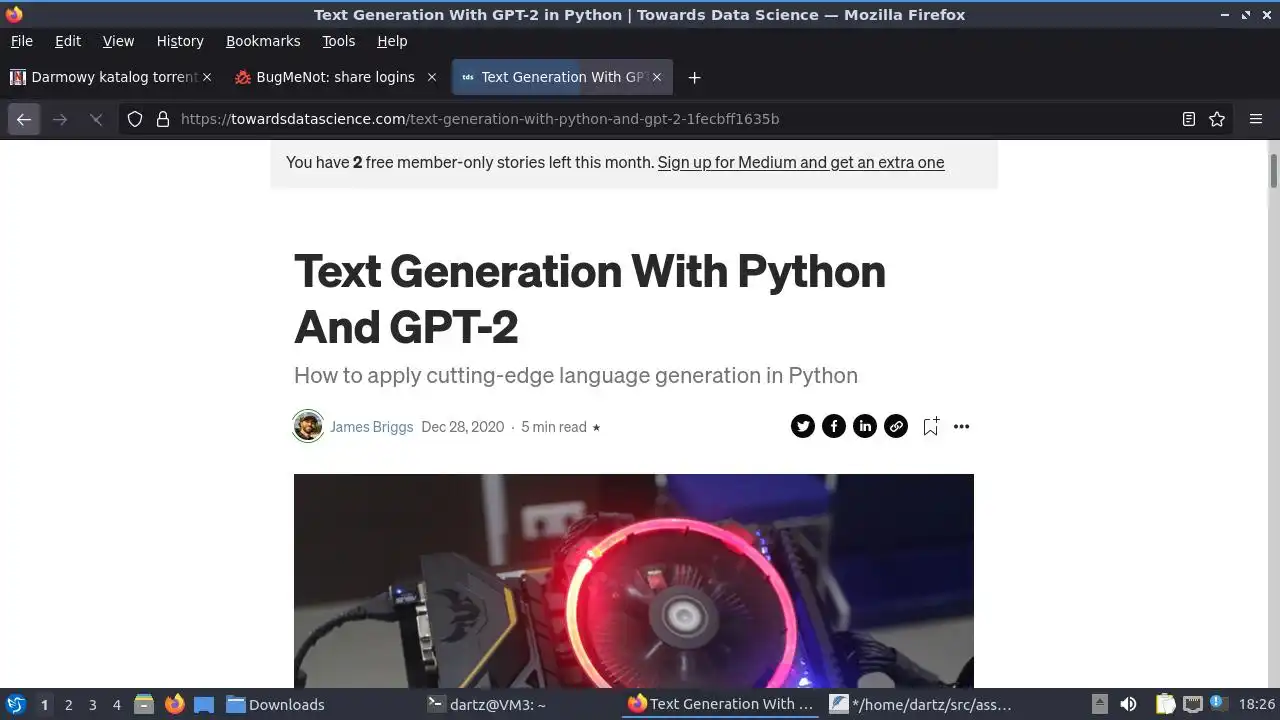The width and height of the screenshot is (1280, 720).
Task: Switch to workspace 4
Action: (116, 705)
